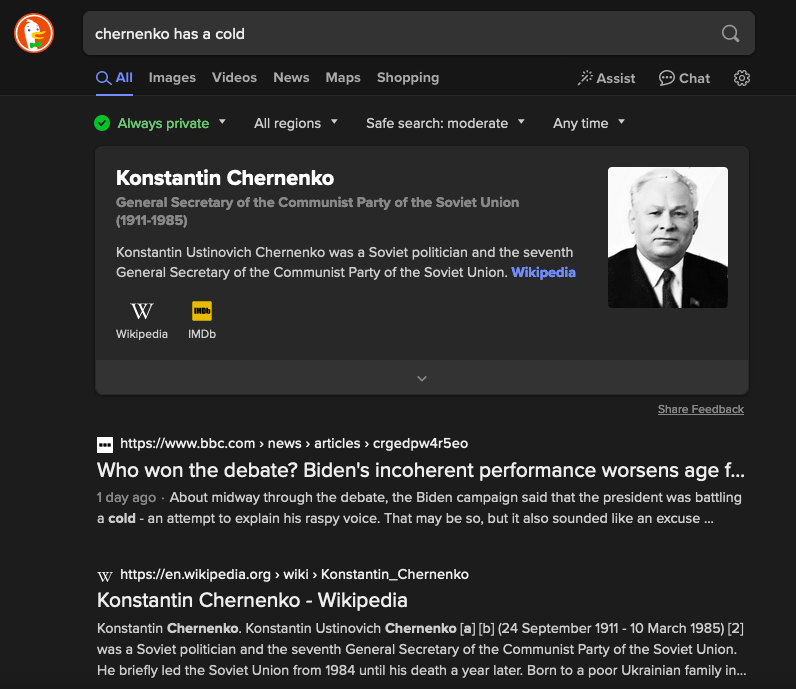The image size is (796, 689).
Task: Click the Chat bubble icon
Action: pos(666,78)
